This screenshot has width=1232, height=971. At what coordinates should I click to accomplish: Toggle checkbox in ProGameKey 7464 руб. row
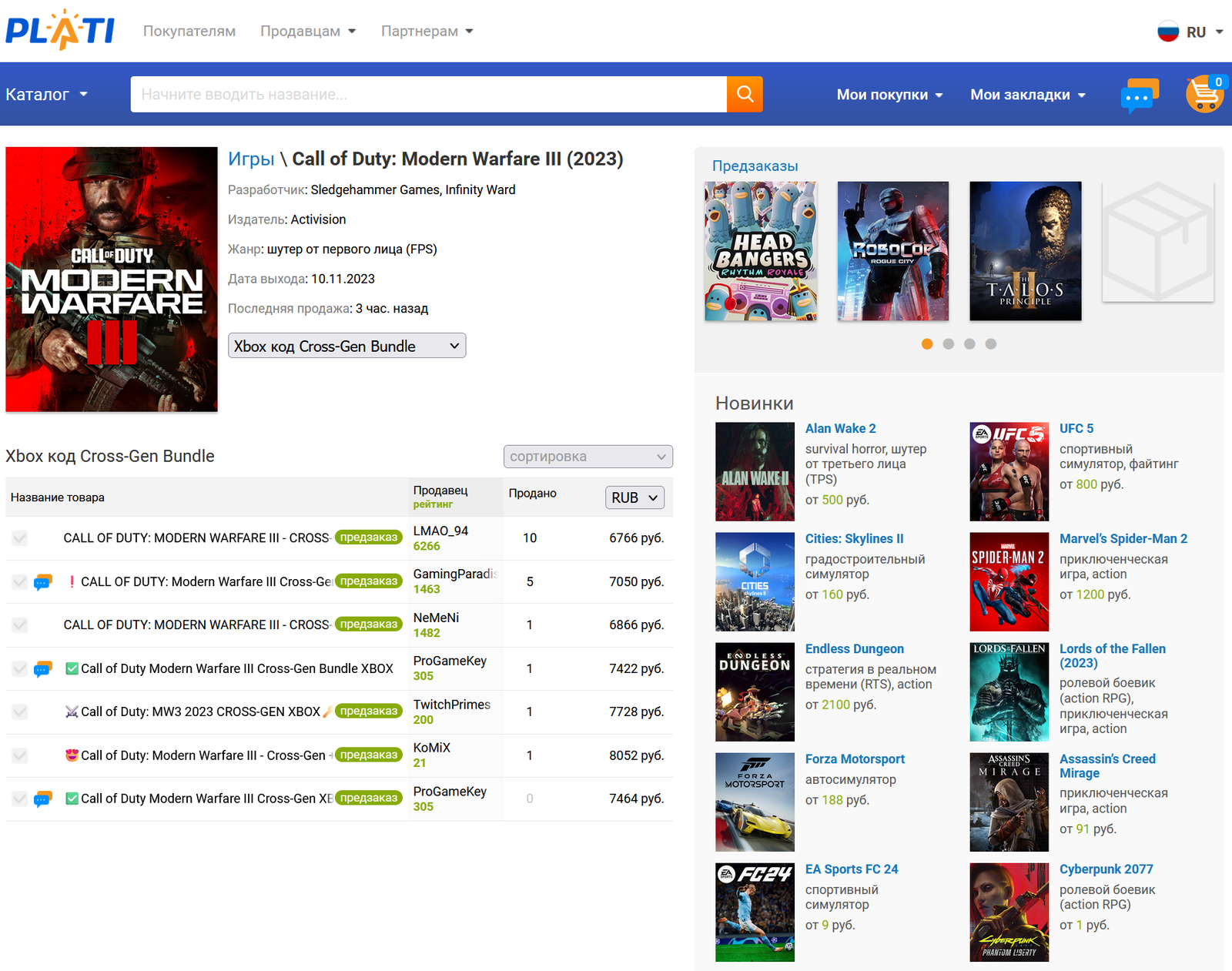click(x=20, y=799)
